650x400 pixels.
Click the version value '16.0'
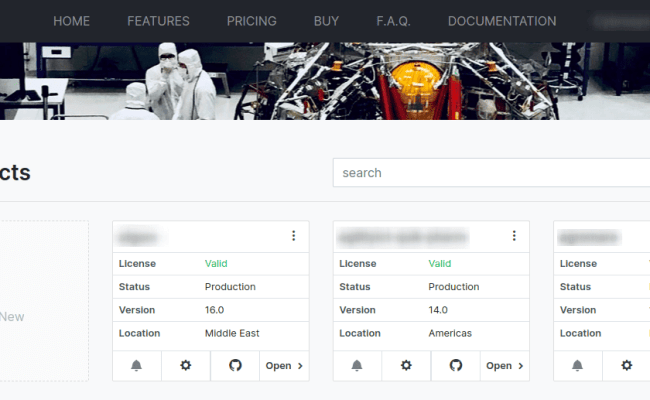(x=214, y=310)
